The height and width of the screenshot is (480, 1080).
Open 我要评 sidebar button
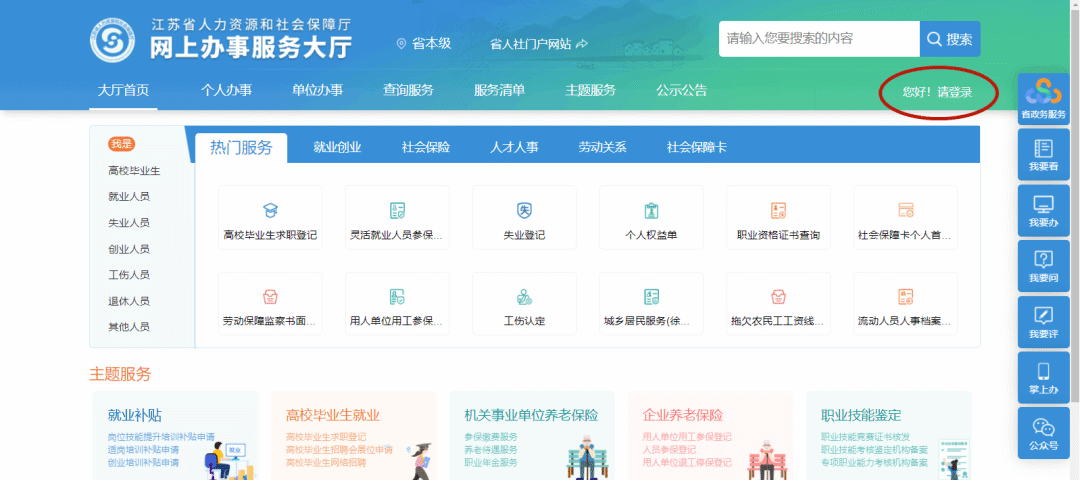point(1043,322)
